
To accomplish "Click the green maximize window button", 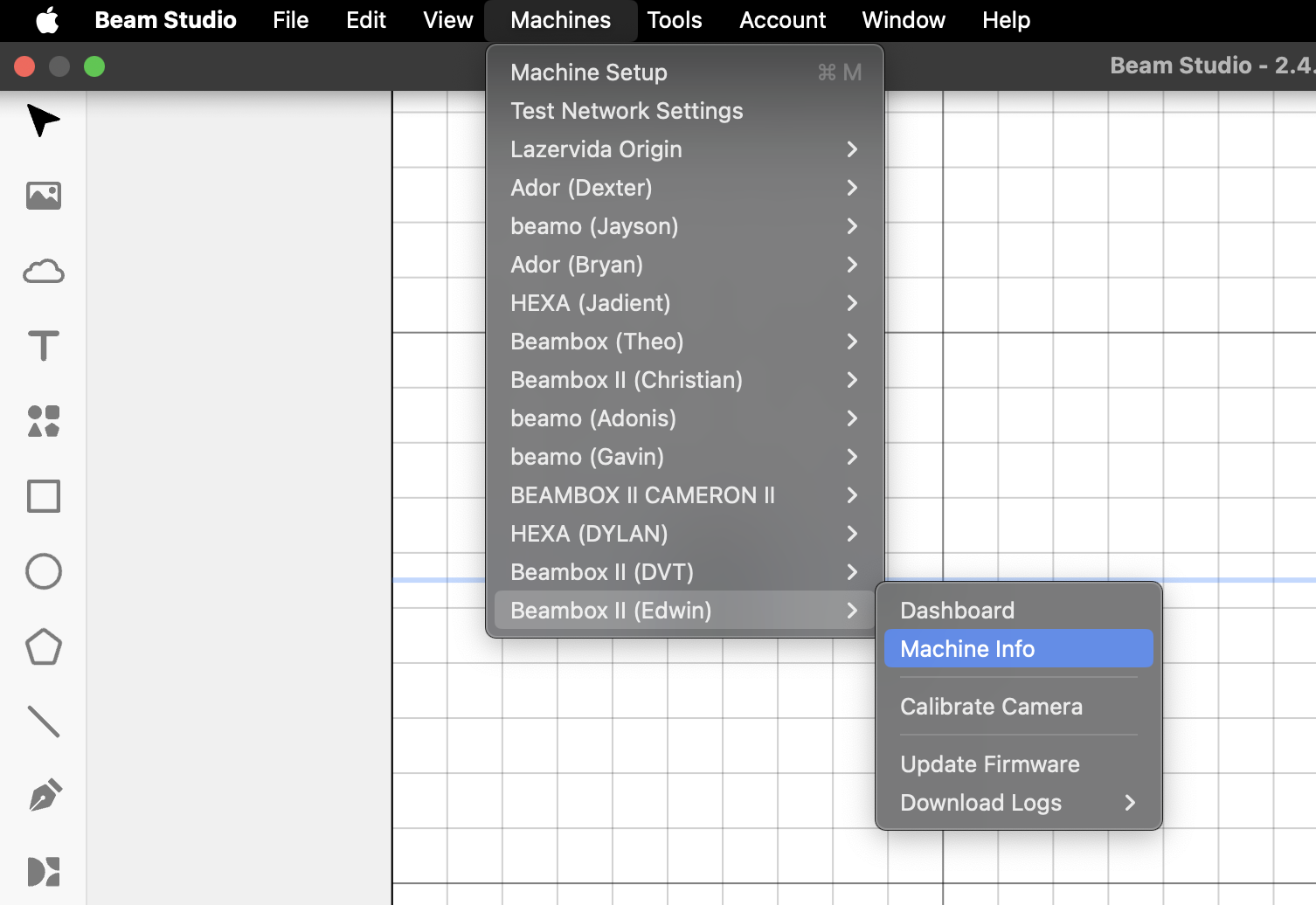I will coord(94,66).
